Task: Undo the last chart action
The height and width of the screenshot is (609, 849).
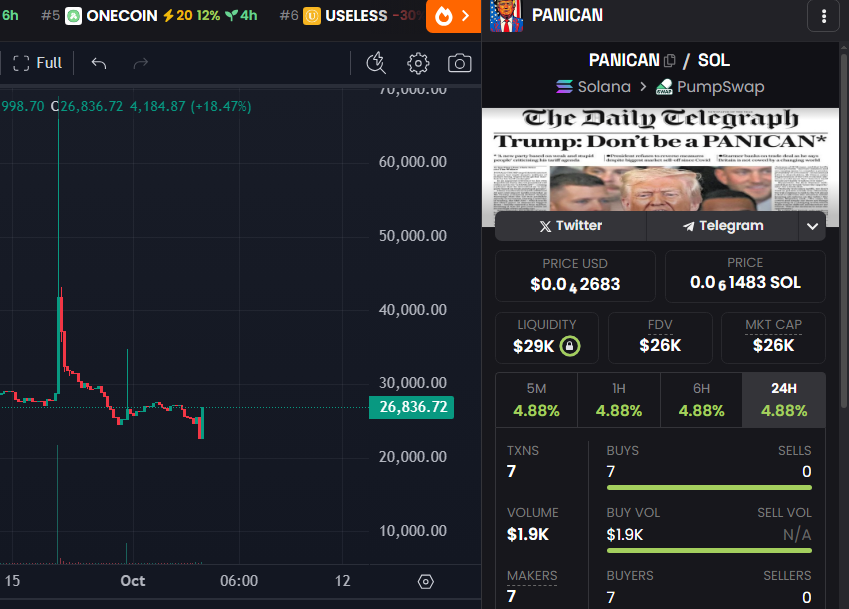Action: tap(99, 63)
